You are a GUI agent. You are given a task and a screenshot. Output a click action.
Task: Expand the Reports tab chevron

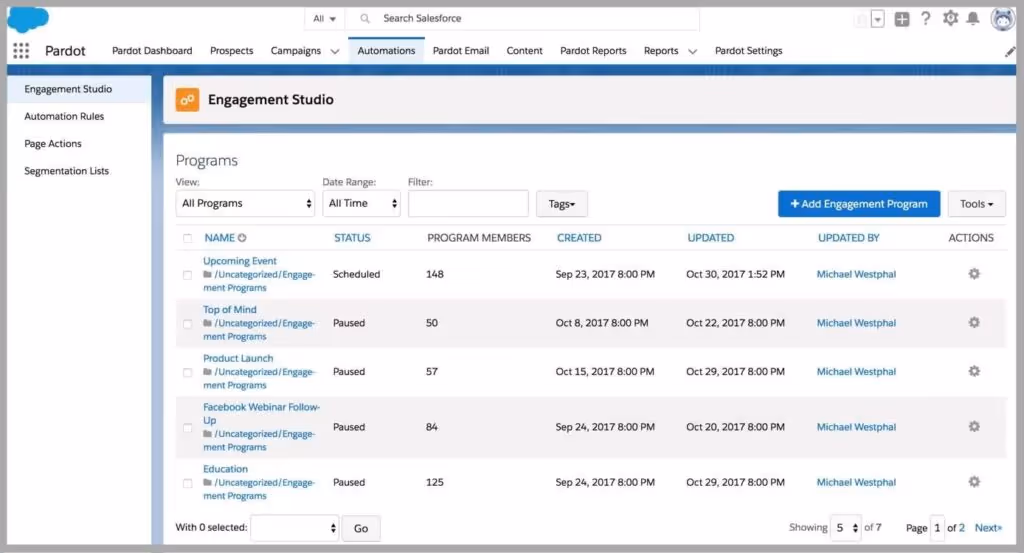coord(692,51)
